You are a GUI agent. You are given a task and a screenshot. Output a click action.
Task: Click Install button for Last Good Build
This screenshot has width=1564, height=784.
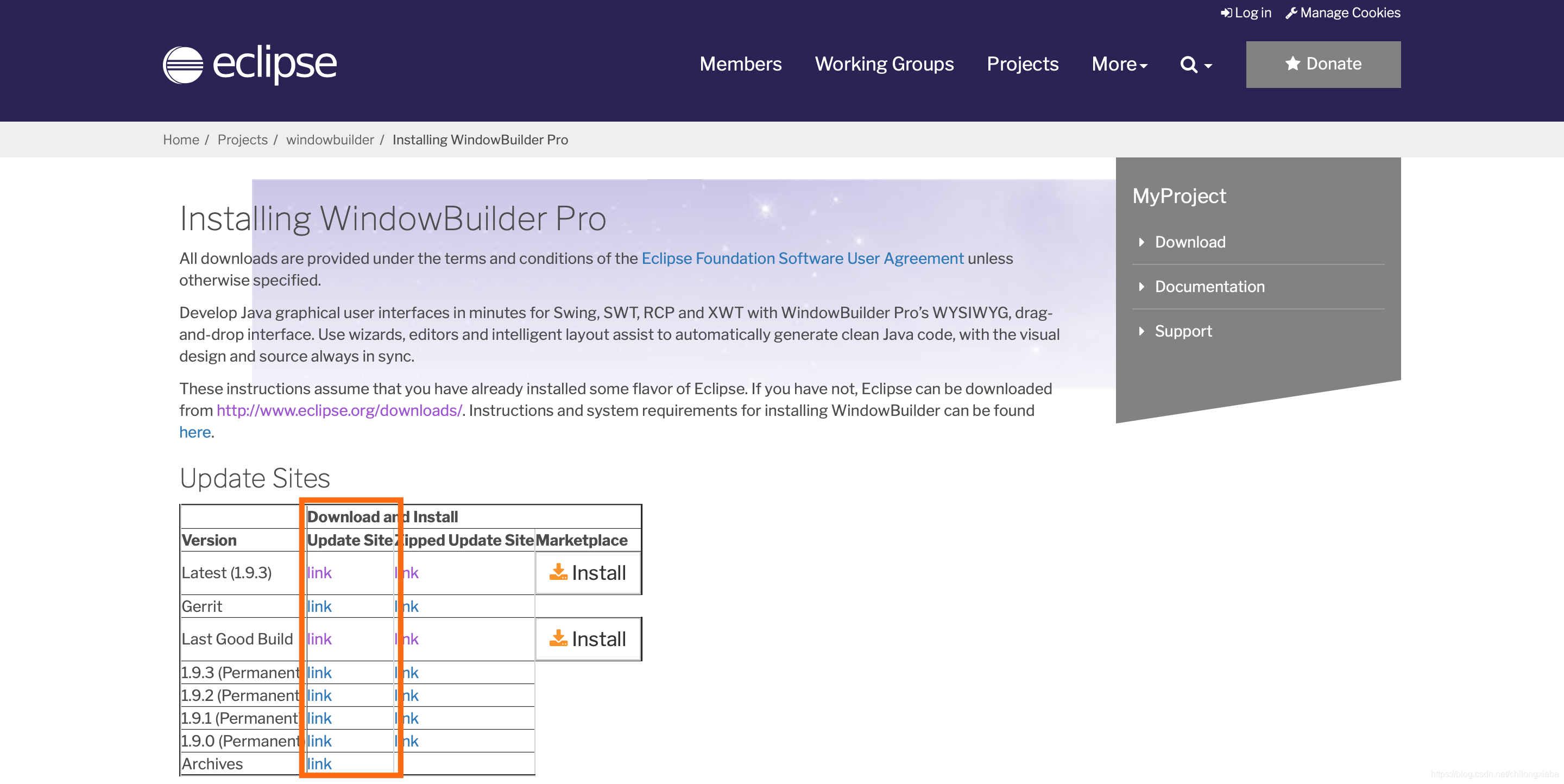coord(588,639)
